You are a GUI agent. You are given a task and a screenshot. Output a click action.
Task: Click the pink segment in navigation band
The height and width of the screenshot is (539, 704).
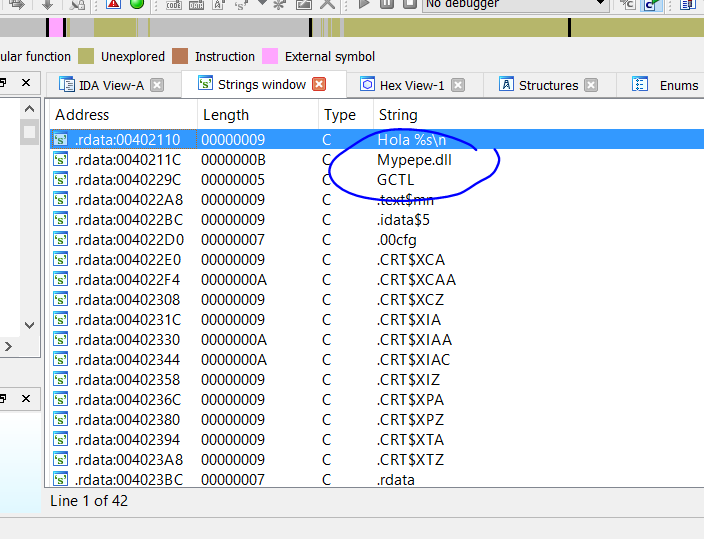57,28
